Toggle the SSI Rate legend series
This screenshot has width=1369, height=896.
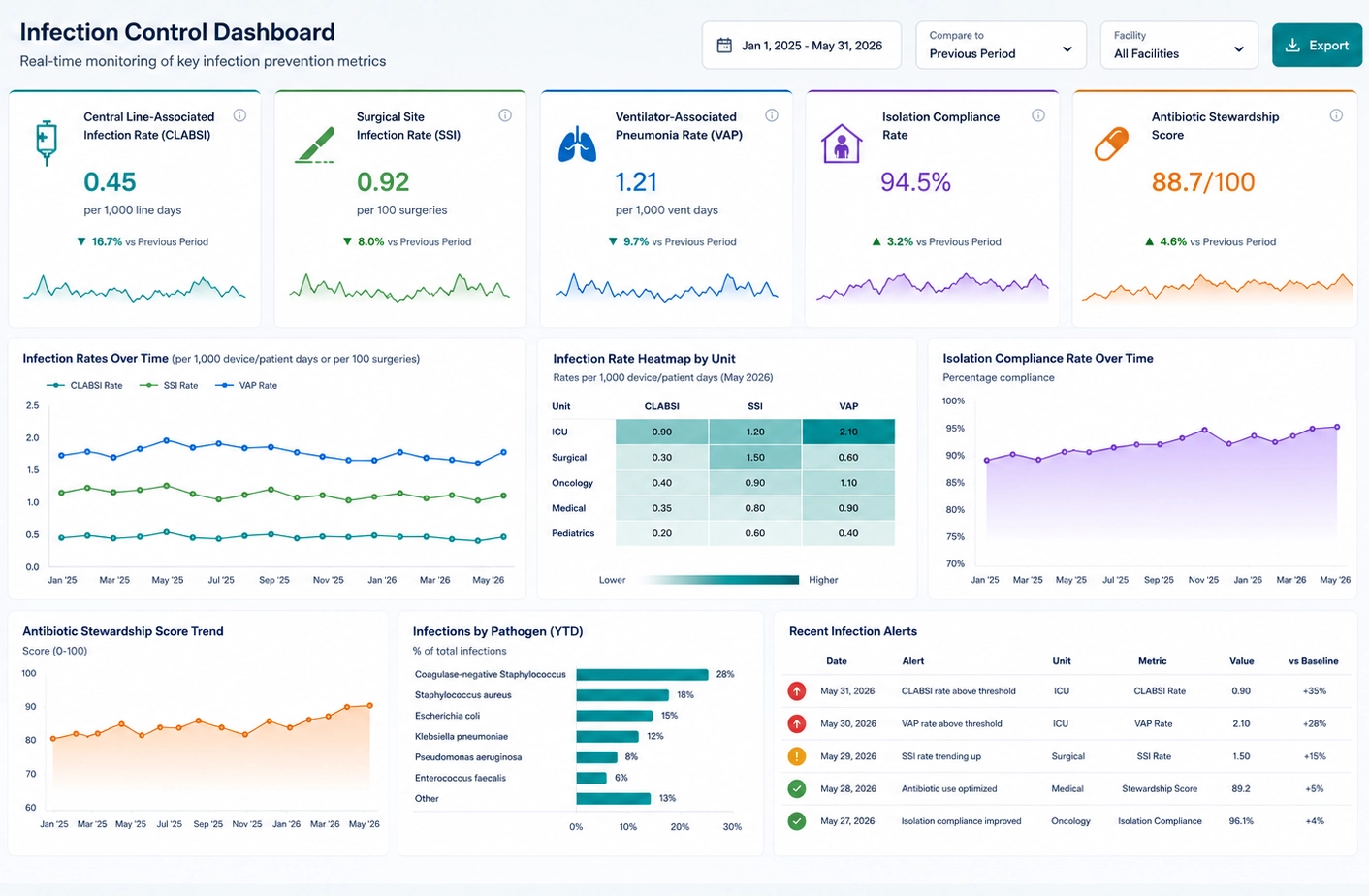point(169,385)
